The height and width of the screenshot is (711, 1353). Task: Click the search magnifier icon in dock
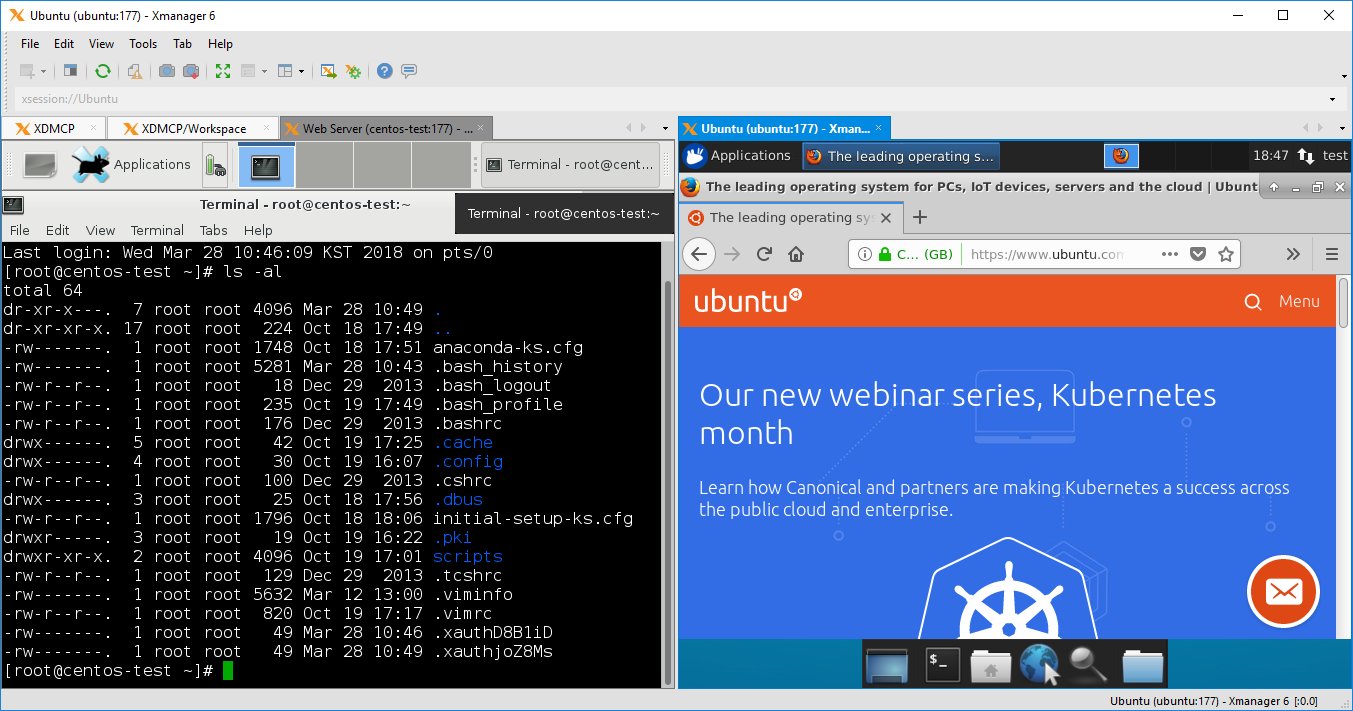click(x=1086, y=663)
